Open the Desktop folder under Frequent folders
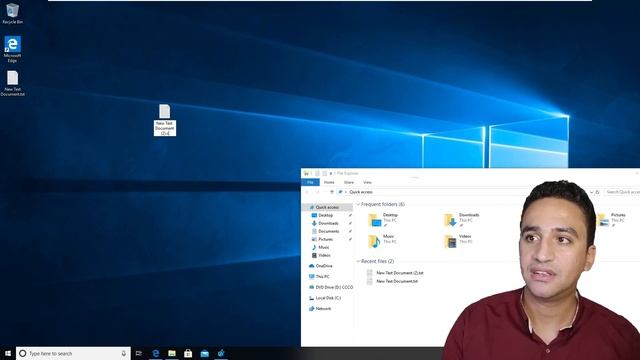 point(384,220)
